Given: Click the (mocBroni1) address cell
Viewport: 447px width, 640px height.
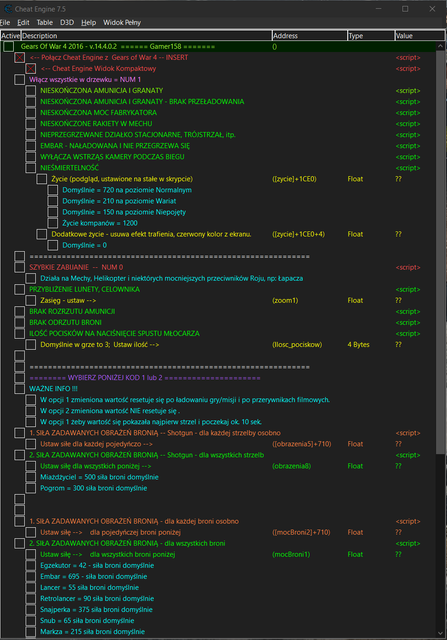Looking at the screenshot, I should (291, 554).
